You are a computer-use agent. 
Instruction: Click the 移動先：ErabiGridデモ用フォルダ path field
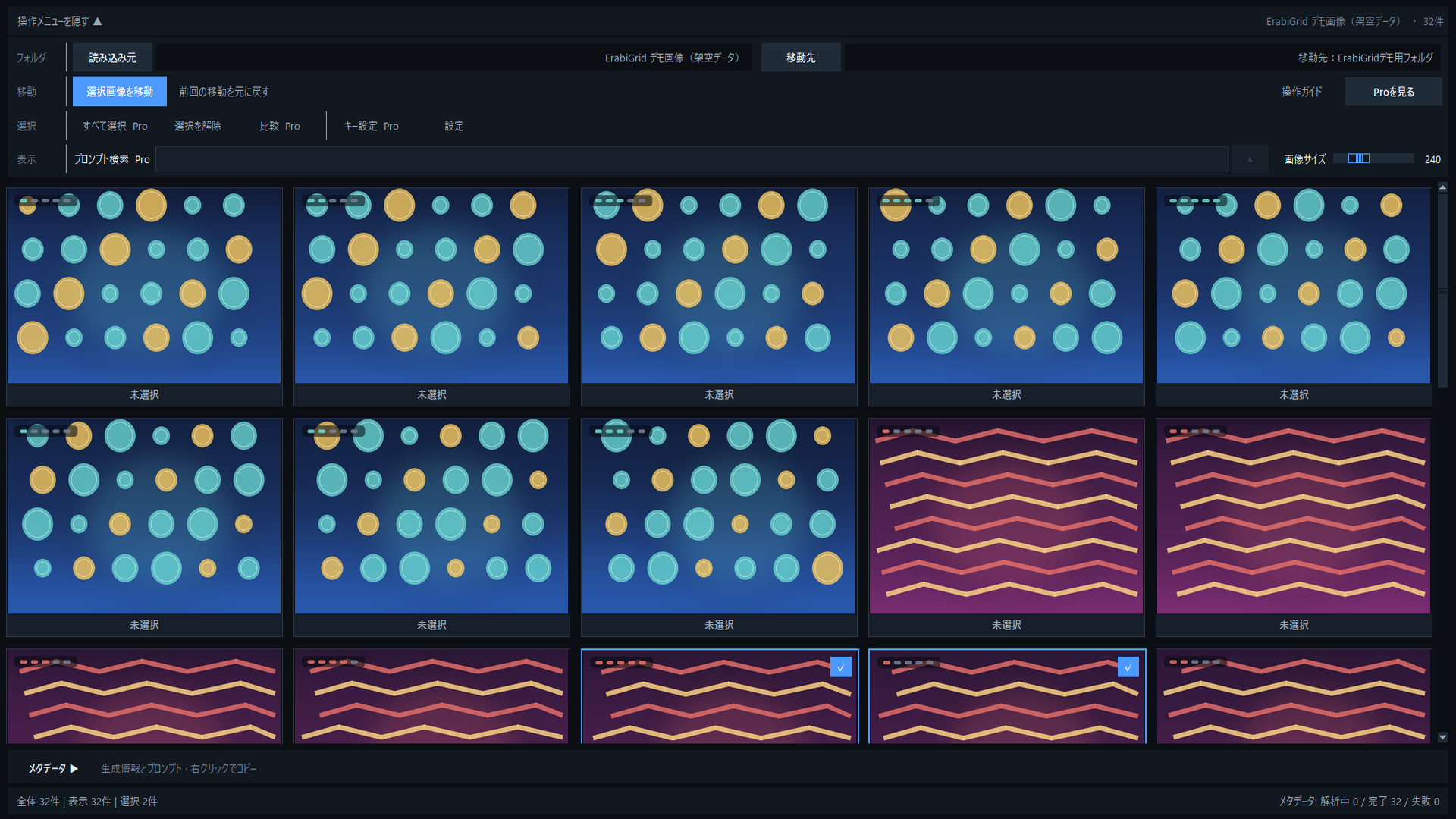pyautogui.click(x=1143, y=58)
